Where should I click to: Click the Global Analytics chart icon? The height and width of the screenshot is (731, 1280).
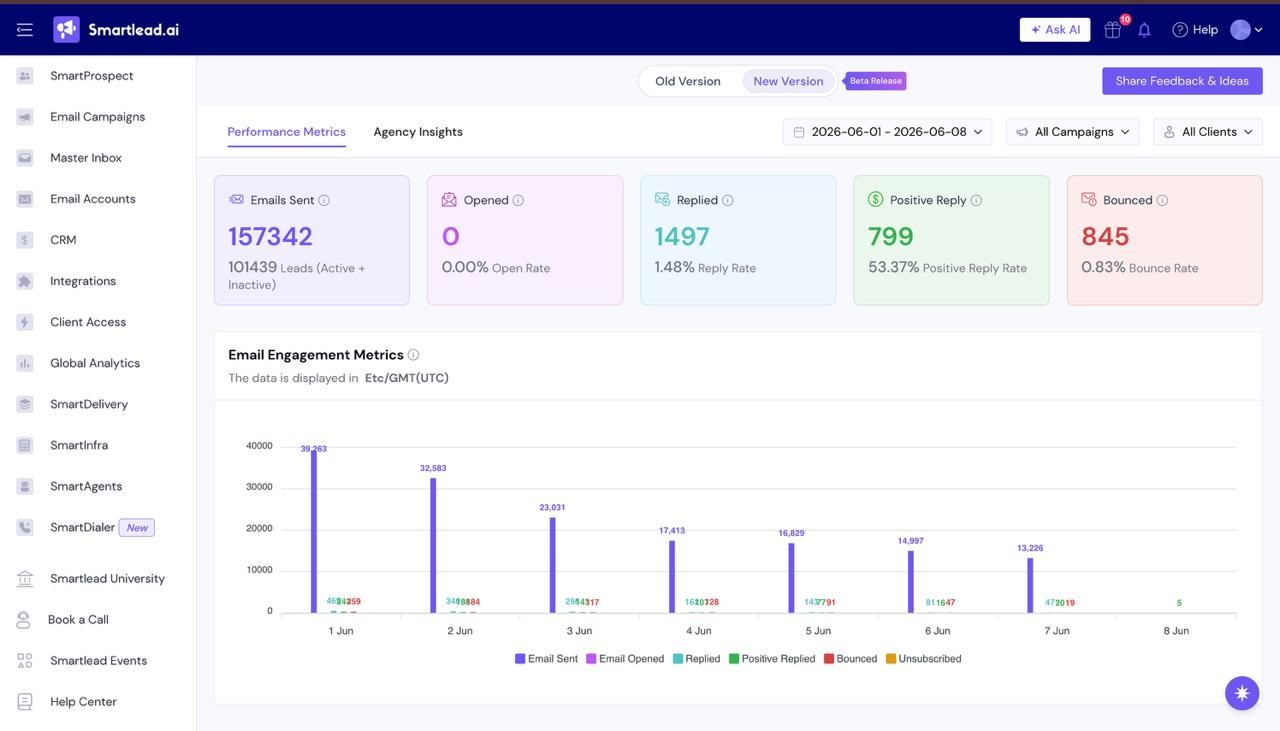[x=25, y=363]
